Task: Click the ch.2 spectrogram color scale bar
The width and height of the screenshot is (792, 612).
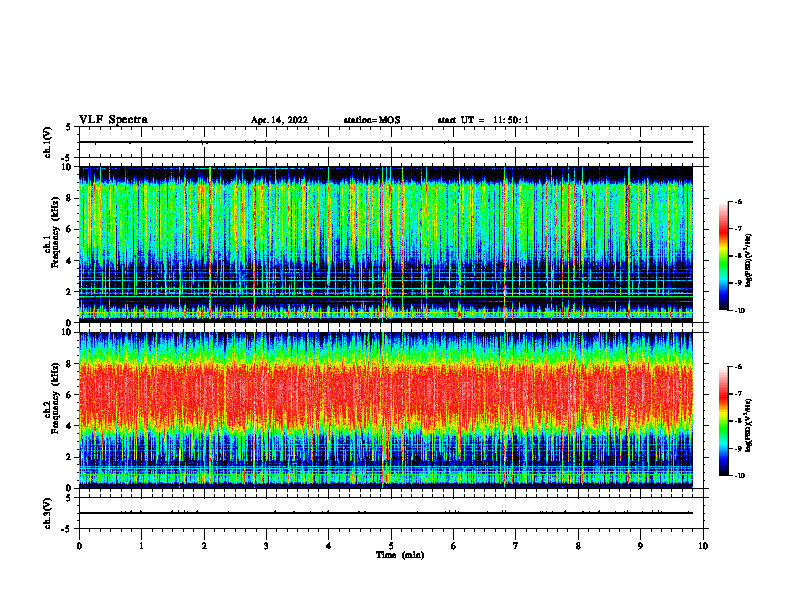Action: pyautogui.click(x=724, y=421)
